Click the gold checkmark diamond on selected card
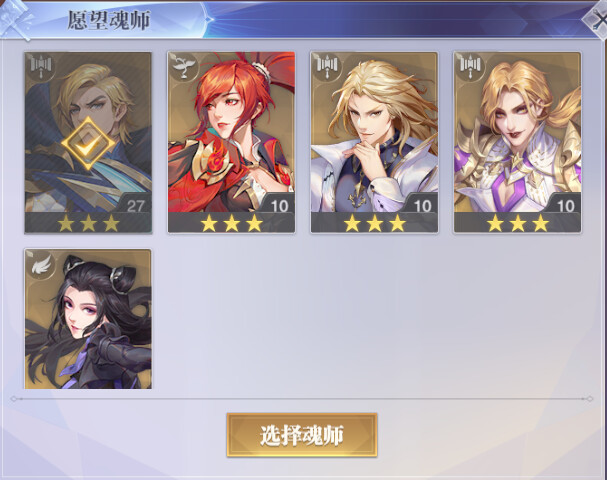 (x=88, y=144)
